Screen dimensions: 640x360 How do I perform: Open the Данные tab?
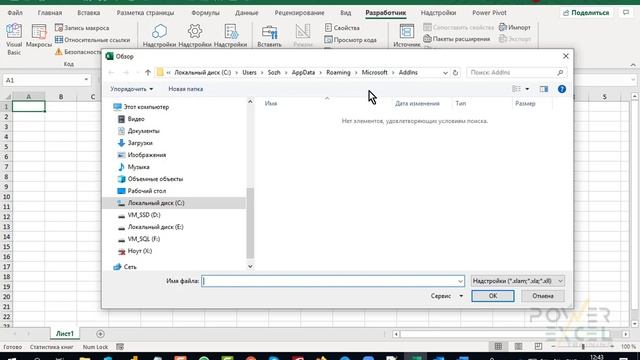(247, 13)
